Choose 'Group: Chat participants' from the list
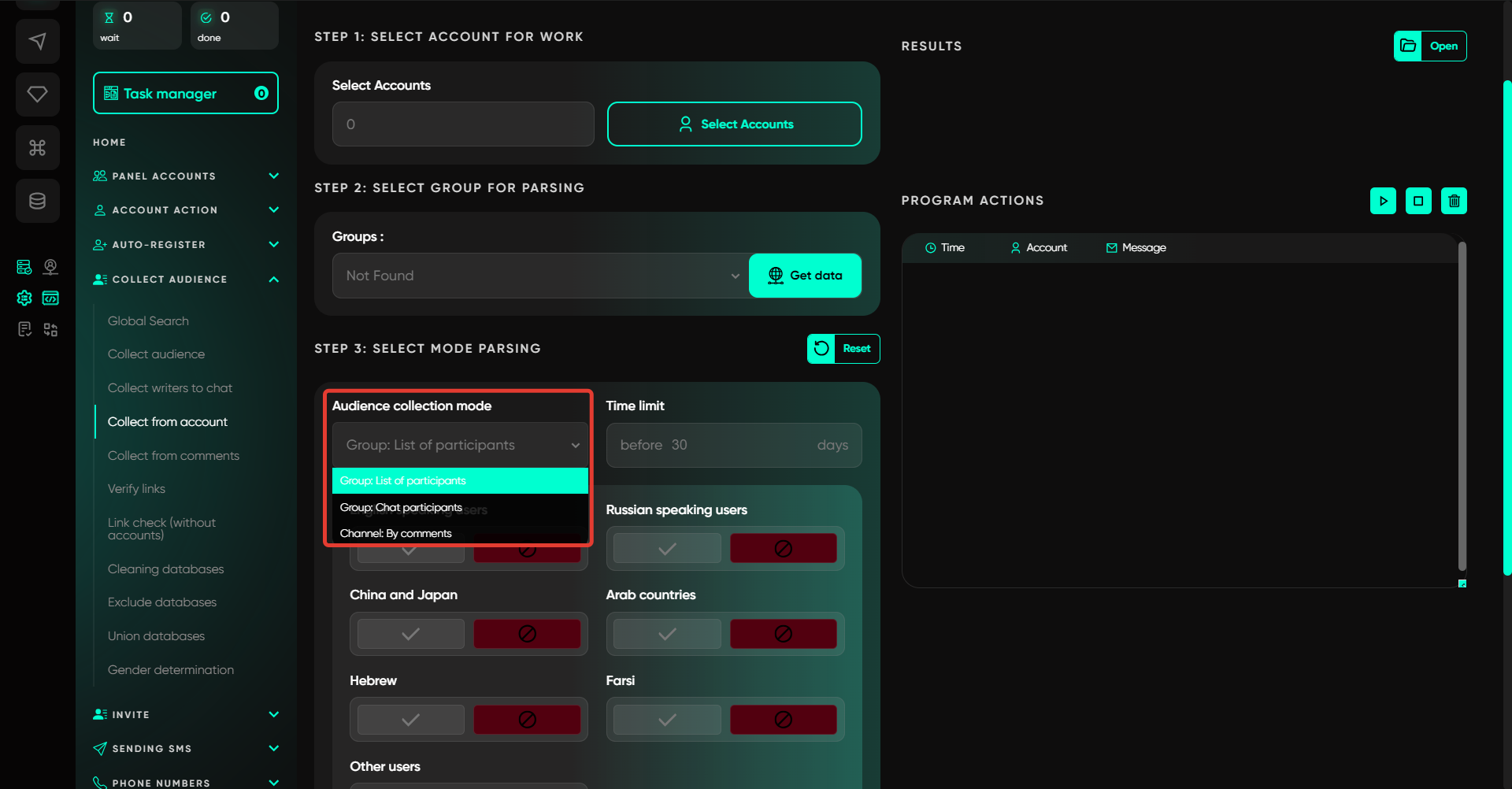 tap(402, 508)
